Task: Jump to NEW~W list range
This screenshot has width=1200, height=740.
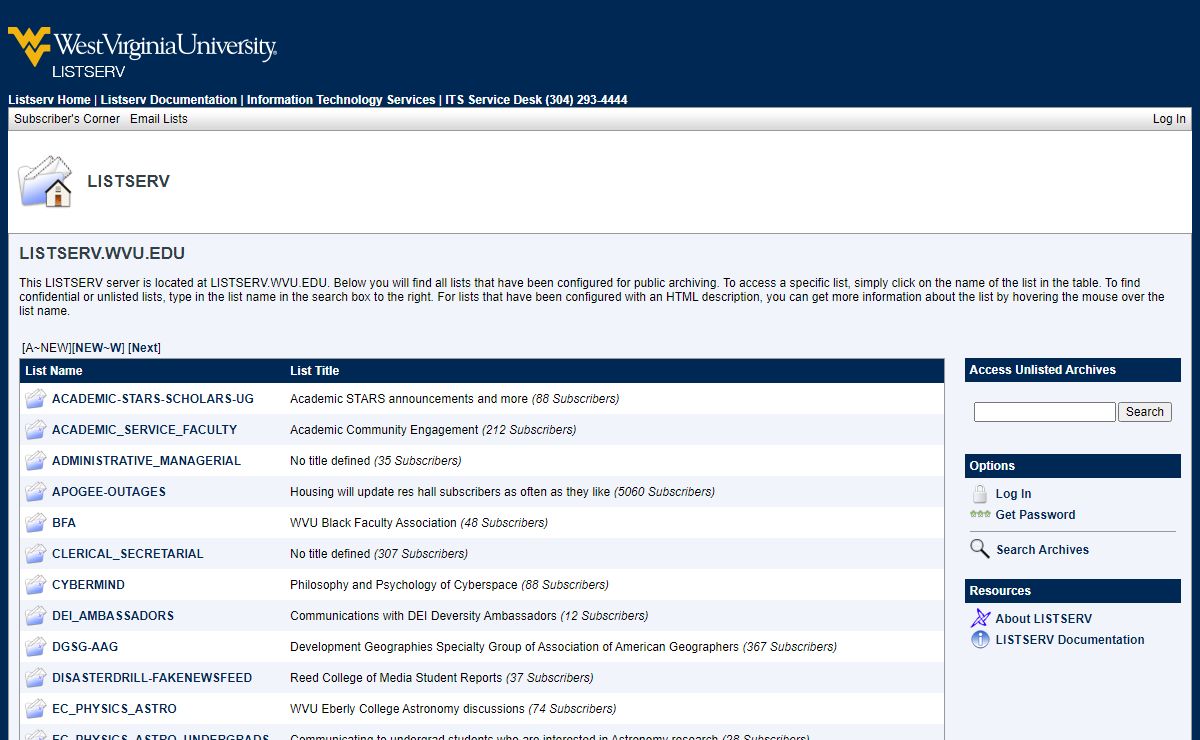Action: tap(98, 348)
